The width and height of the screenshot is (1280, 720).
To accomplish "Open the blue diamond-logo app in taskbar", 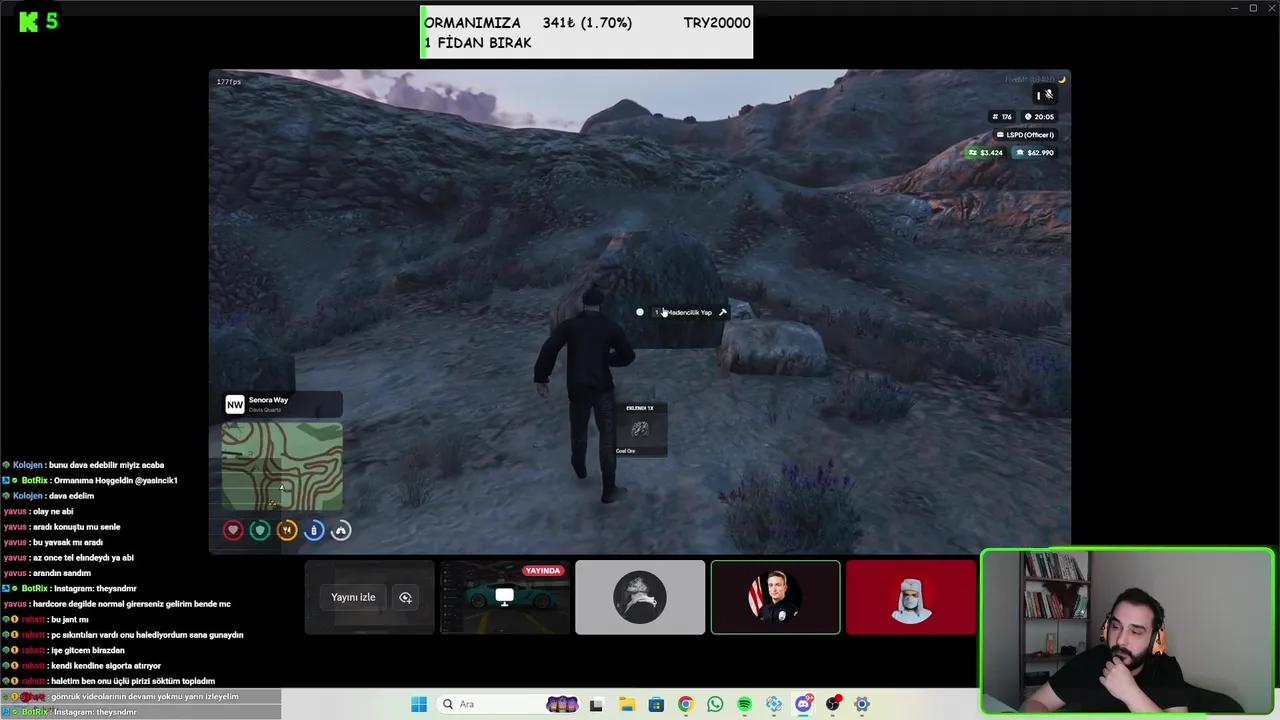I will pos(774,705).
